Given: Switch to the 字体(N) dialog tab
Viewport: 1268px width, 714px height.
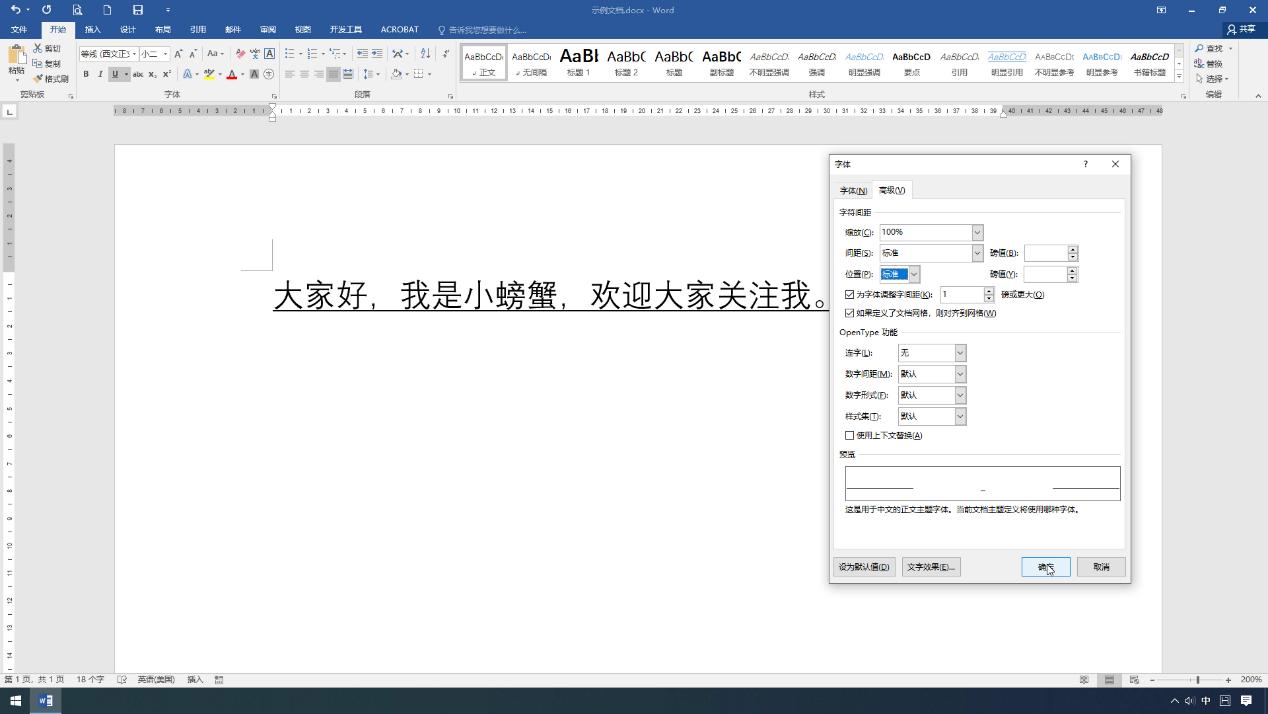Looking at the screenshot, I should [853, 190].
